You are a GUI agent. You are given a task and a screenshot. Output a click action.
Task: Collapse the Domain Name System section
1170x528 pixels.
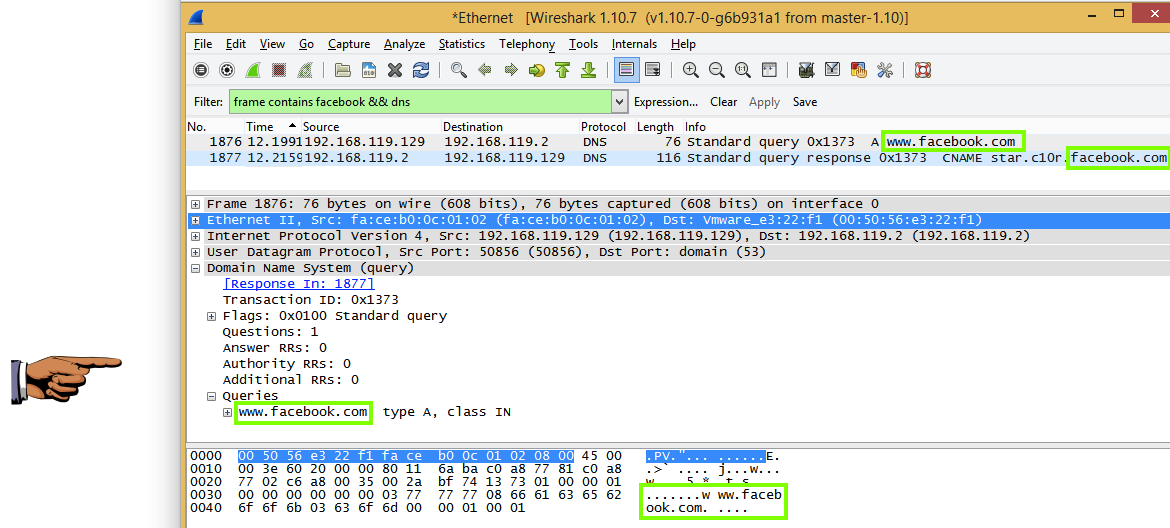[x=196, y=268]
